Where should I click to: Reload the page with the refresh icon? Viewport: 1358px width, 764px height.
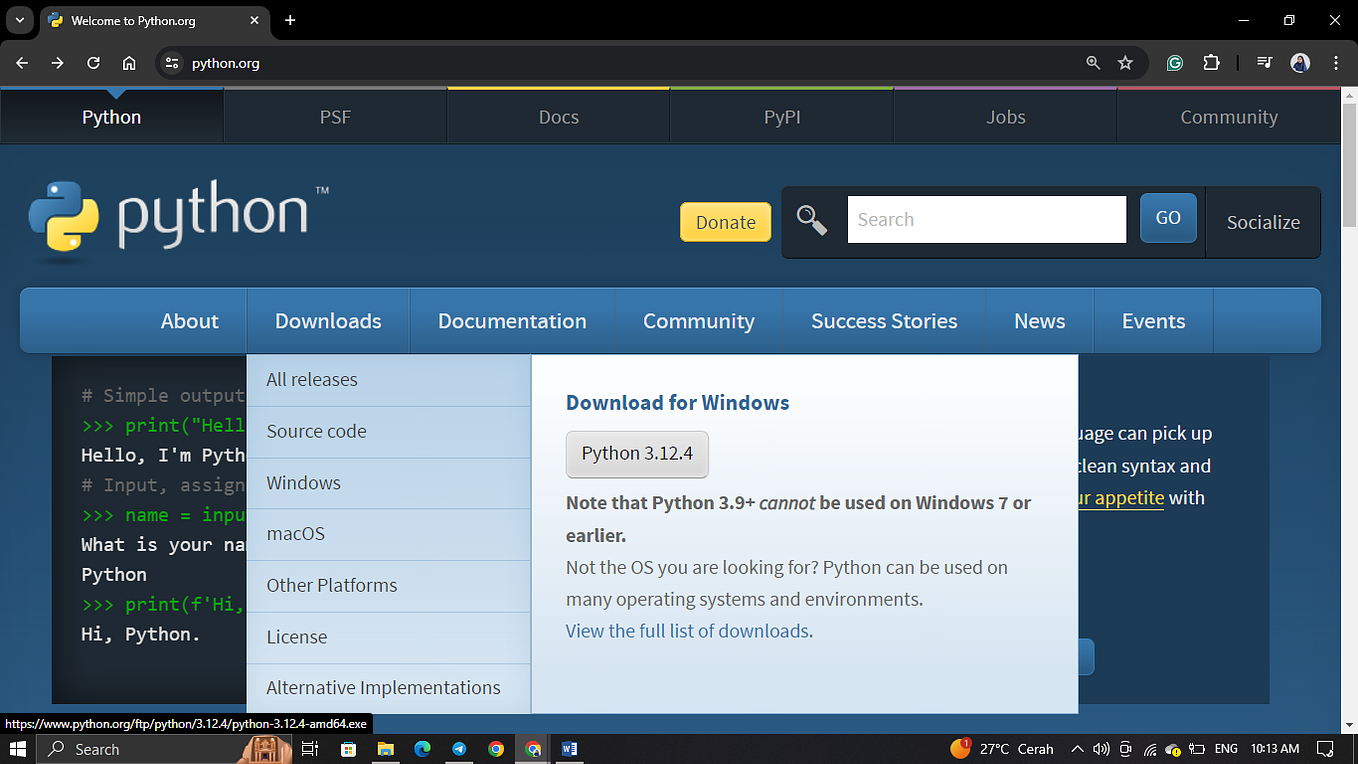93,62
